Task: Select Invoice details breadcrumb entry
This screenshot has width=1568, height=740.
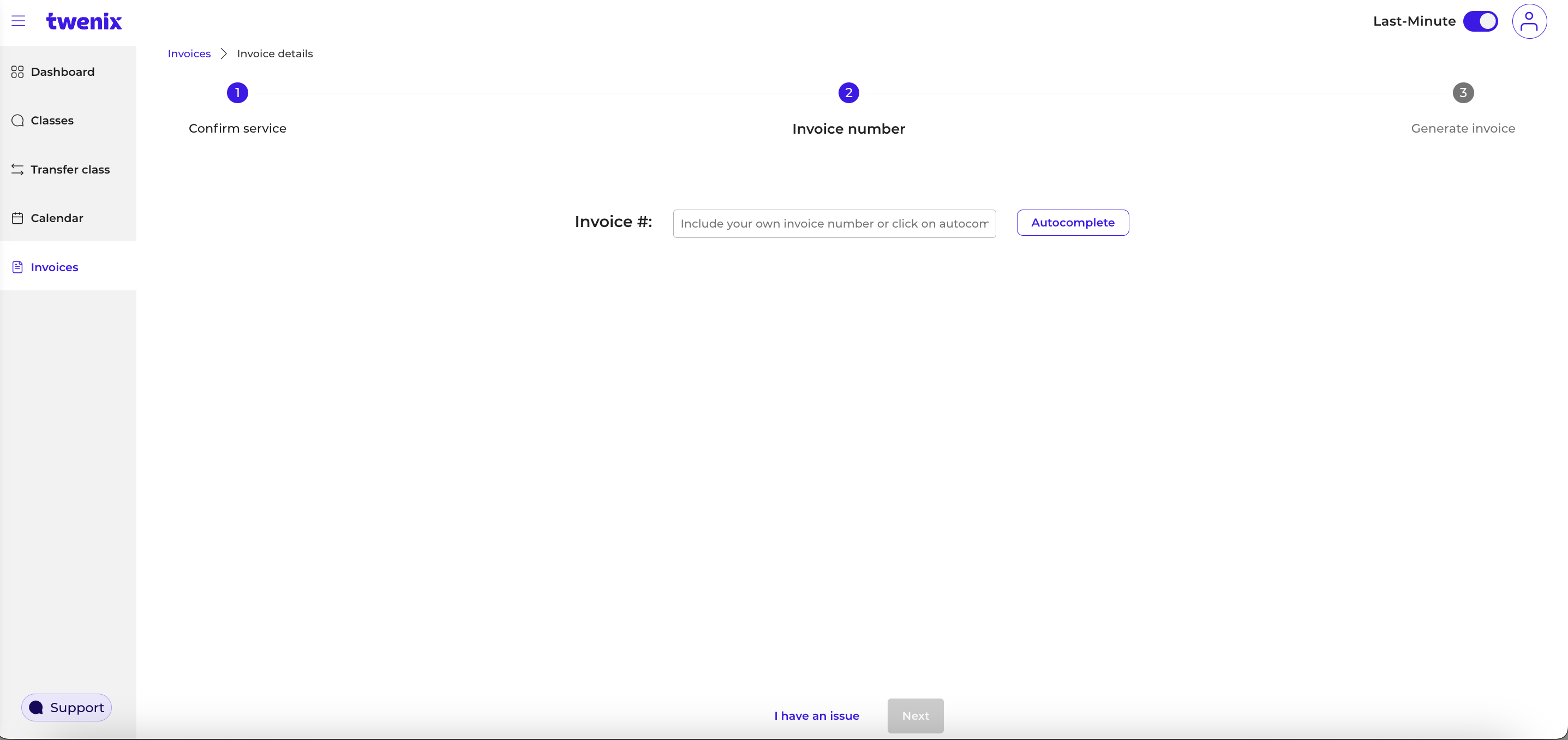Action: 274,53
